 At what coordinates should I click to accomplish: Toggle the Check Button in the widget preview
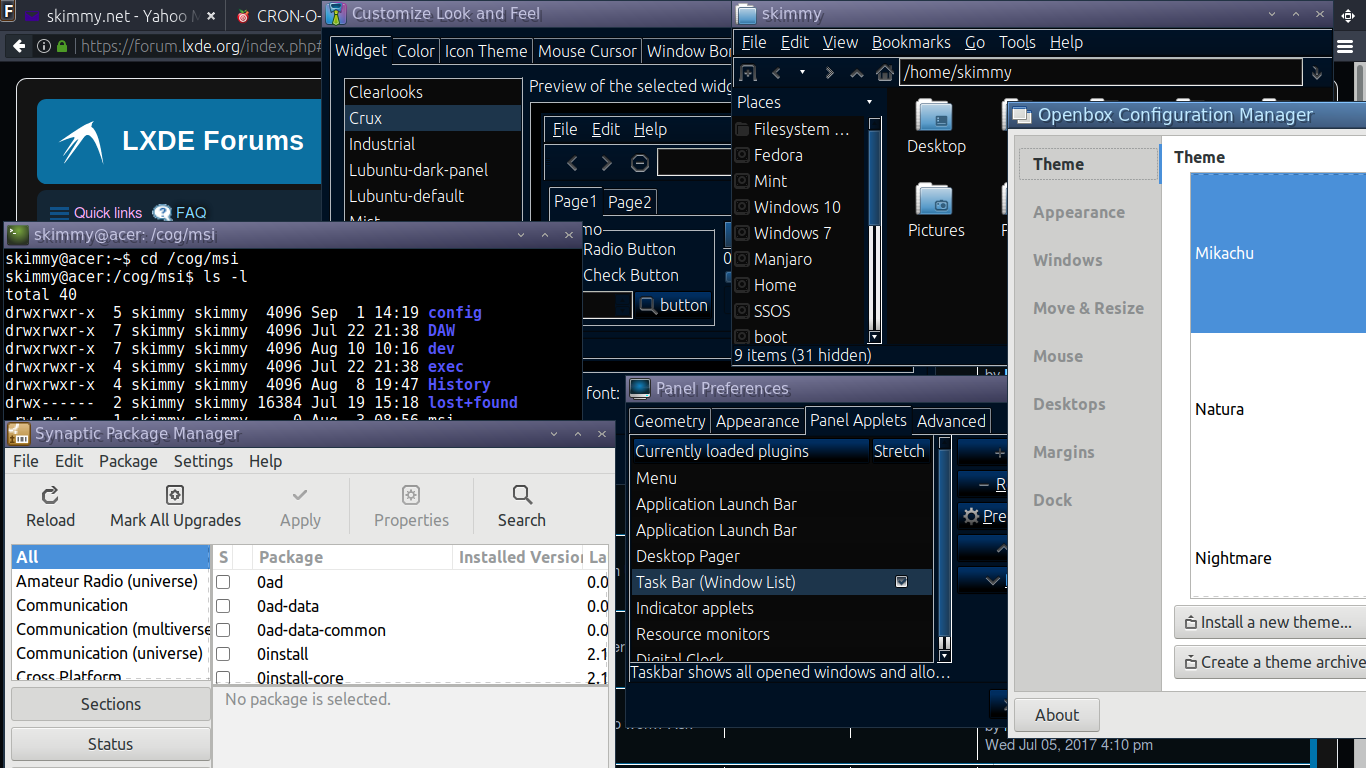[630, 275]
